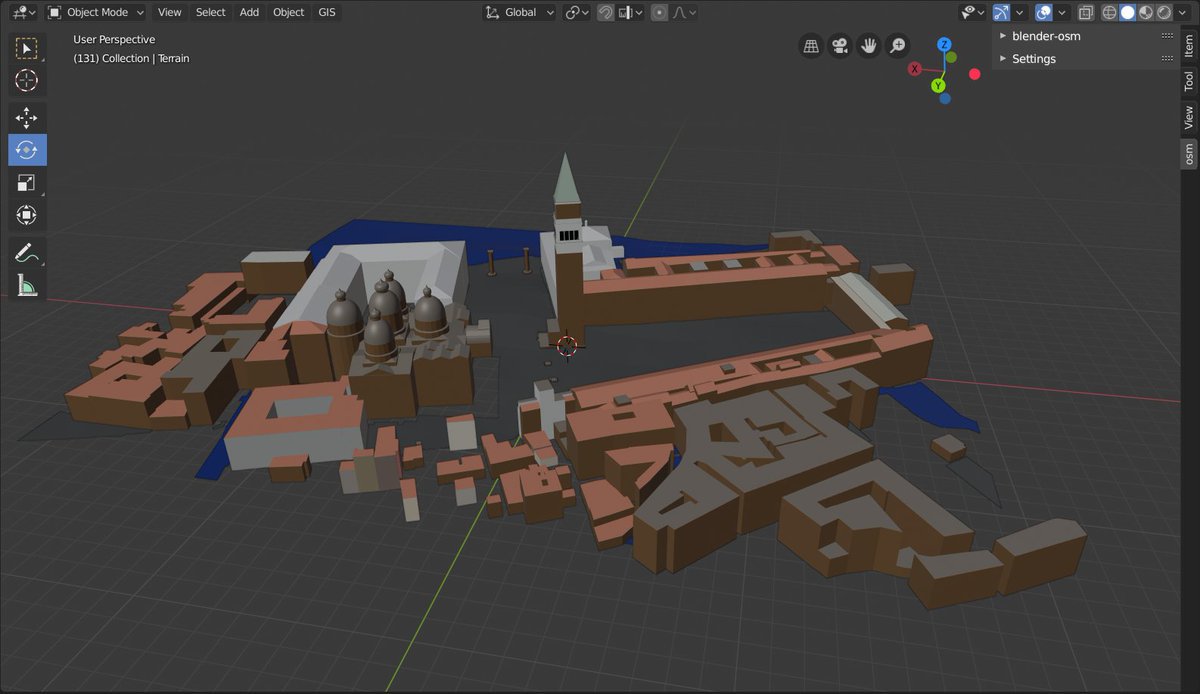Activate the Scale tool
This screenshot has height=694, width=1200.
pyautogui.click(x=27, y=182)
